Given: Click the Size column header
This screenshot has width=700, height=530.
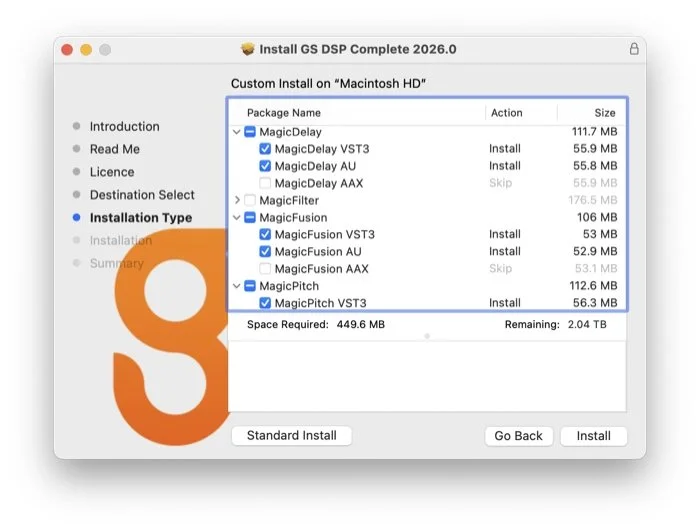Looking at the screenshot, I should click(605, 113).
